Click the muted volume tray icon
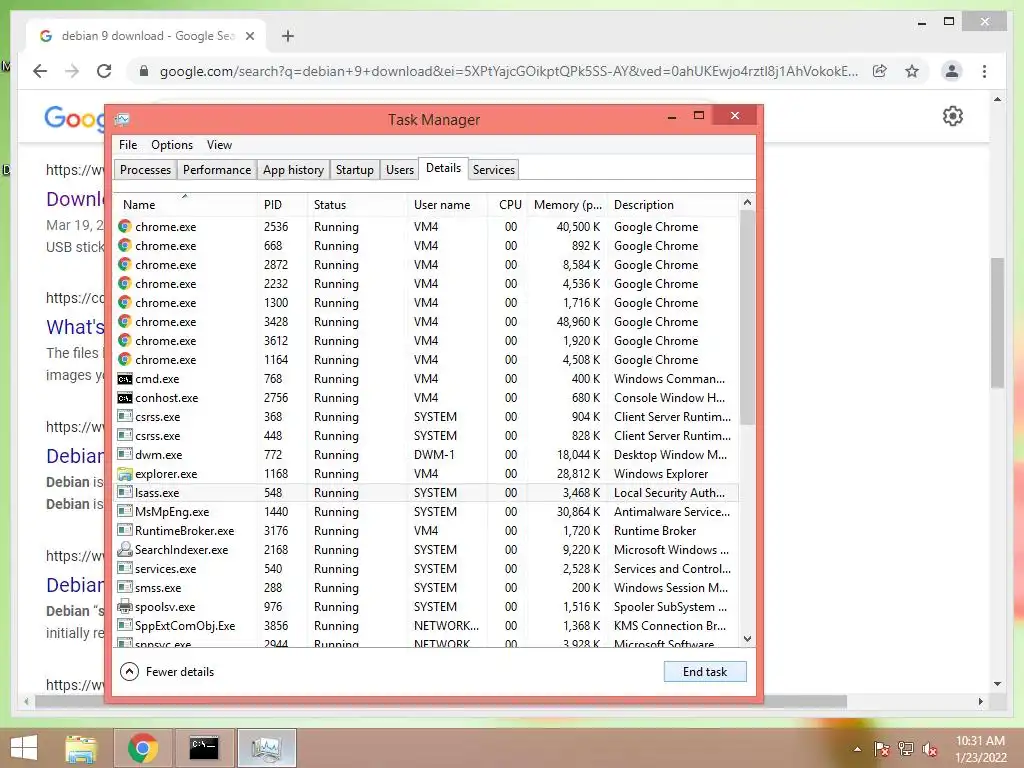 click(930, 749)
